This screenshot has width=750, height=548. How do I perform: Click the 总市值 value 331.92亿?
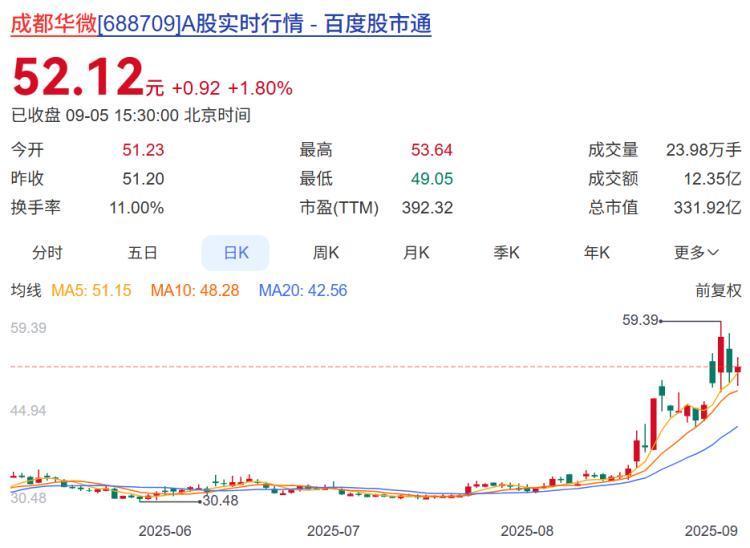point(707,208)
